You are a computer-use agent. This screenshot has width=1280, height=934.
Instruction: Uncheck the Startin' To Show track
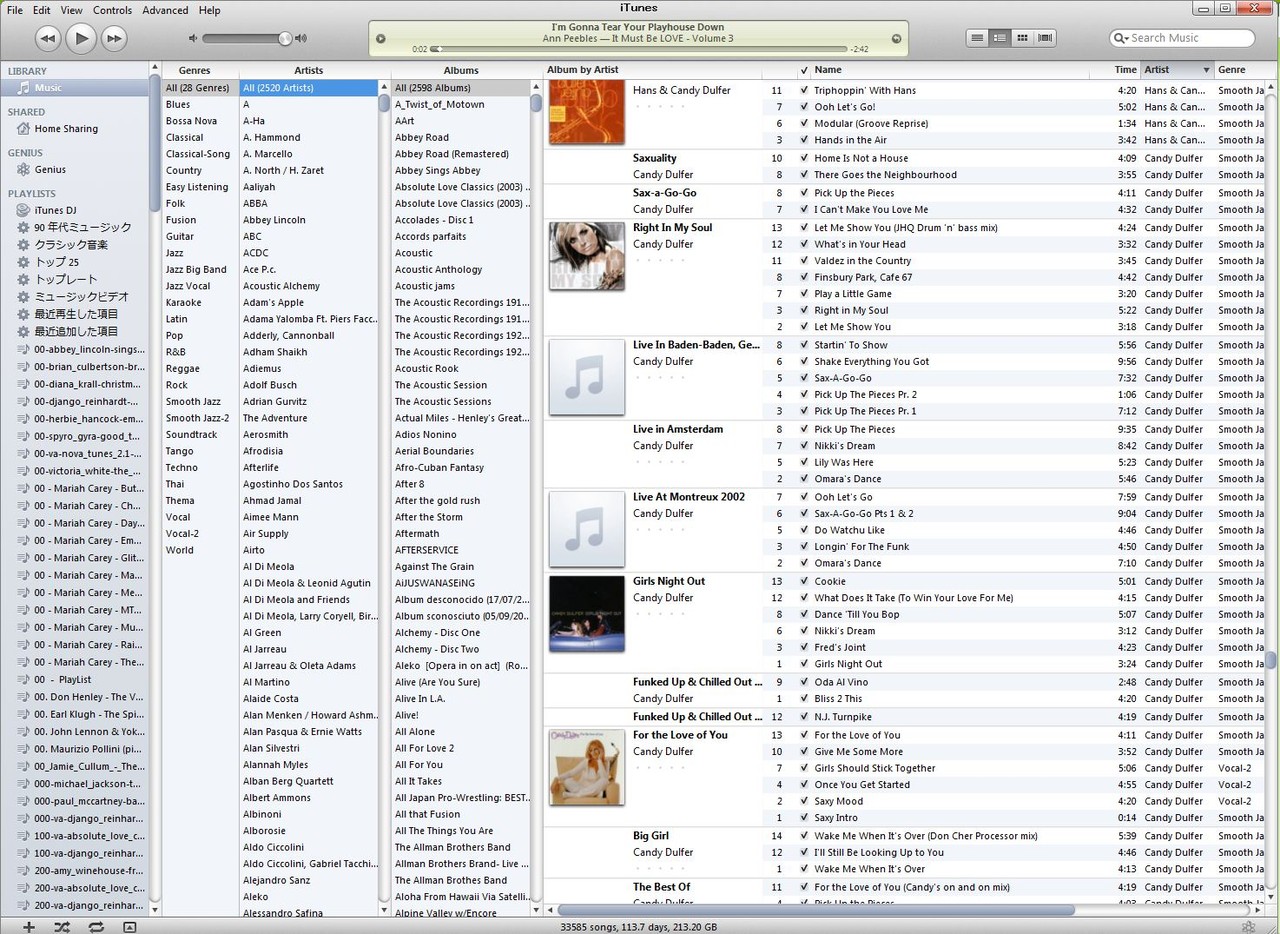click(x=804, y=345)
